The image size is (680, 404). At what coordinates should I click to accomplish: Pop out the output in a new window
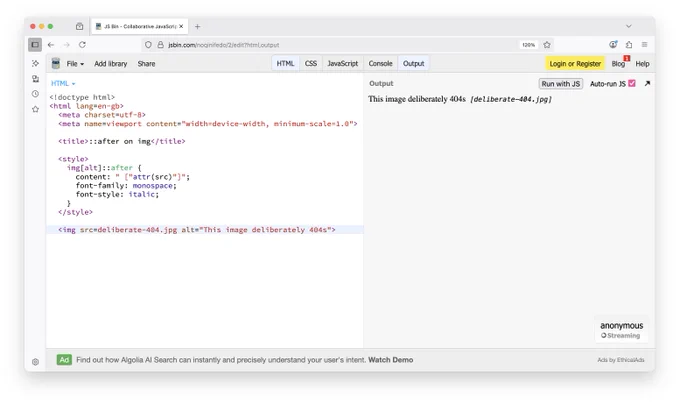coord(647,83)
